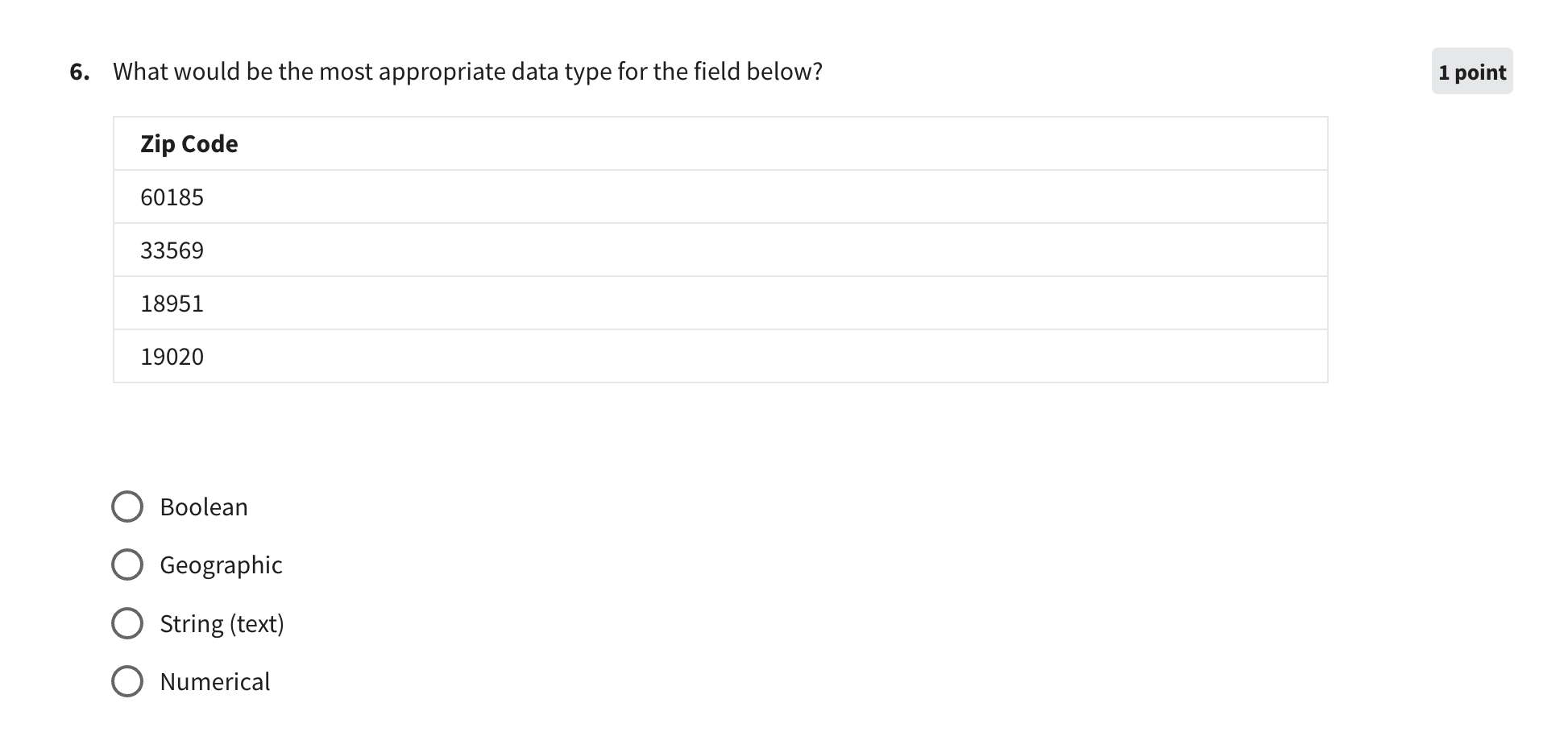Click the Zip Code column header
This screenshot has width=1568, height=736.
pyautogui.click(x=189, y=144)
